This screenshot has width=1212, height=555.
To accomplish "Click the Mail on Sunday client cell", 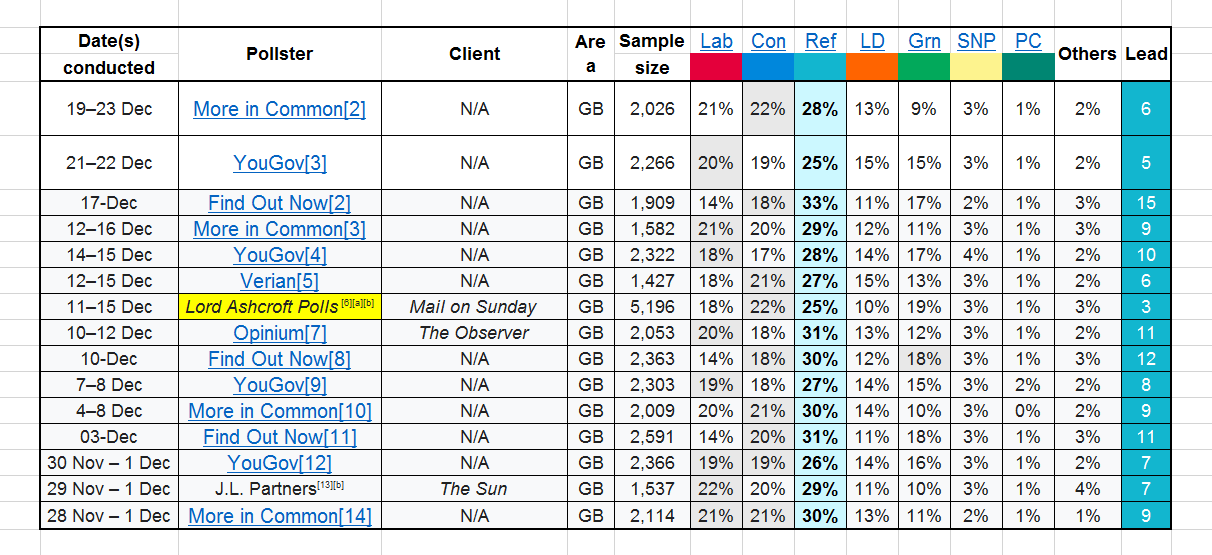I will 474,307.
